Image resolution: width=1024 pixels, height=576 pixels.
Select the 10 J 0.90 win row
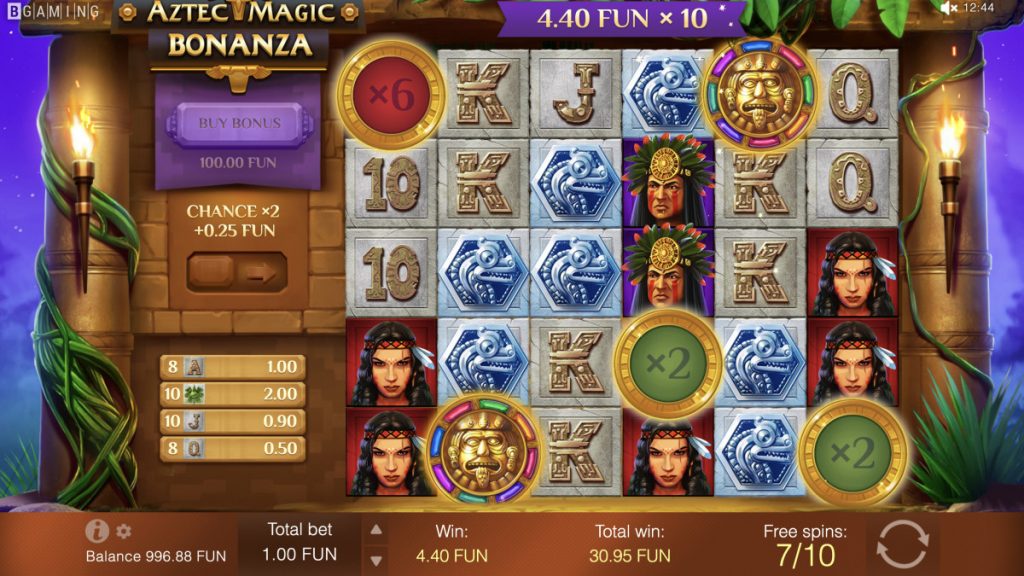[232, 421]
